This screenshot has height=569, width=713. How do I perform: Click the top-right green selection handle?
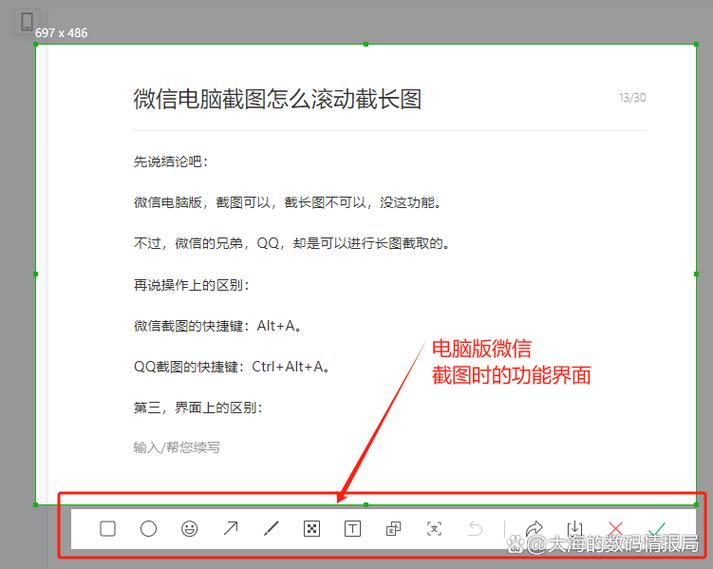coord(696,44)
